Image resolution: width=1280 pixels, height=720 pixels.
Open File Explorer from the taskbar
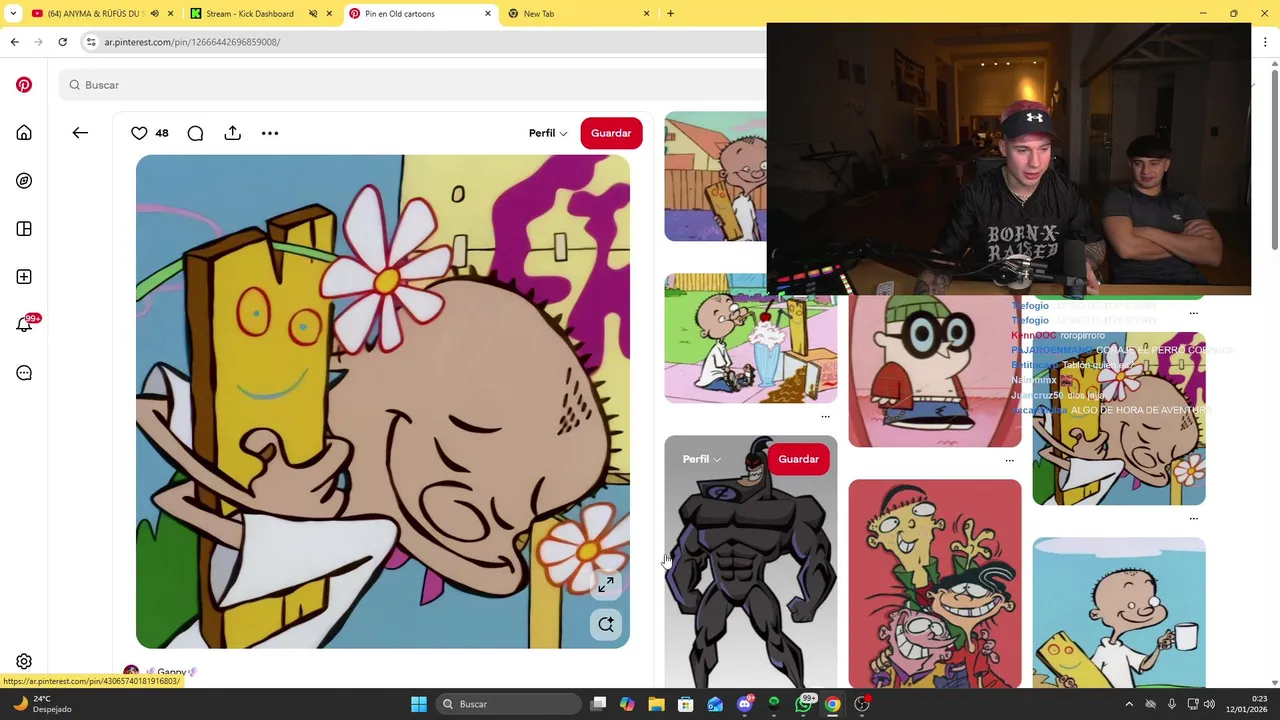656,704
